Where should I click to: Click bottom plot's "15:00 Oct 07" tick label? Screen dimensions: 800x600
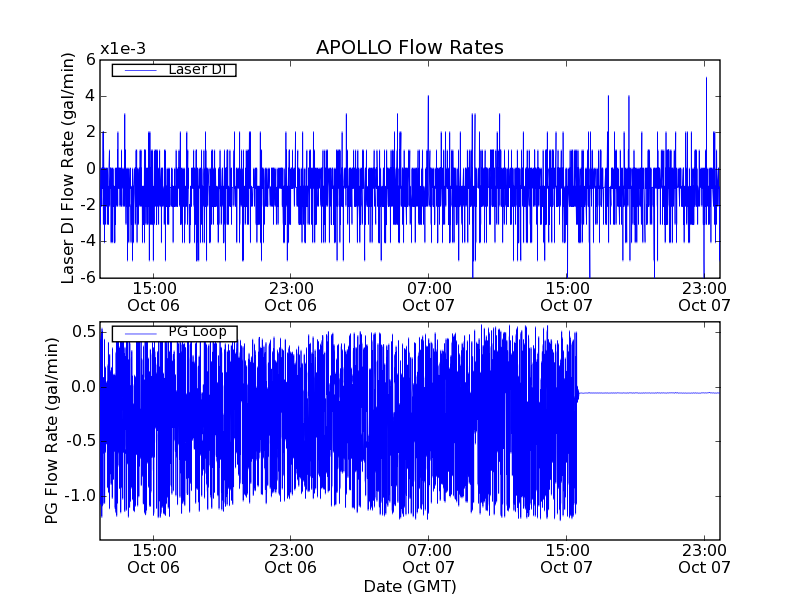click(567, 558)
